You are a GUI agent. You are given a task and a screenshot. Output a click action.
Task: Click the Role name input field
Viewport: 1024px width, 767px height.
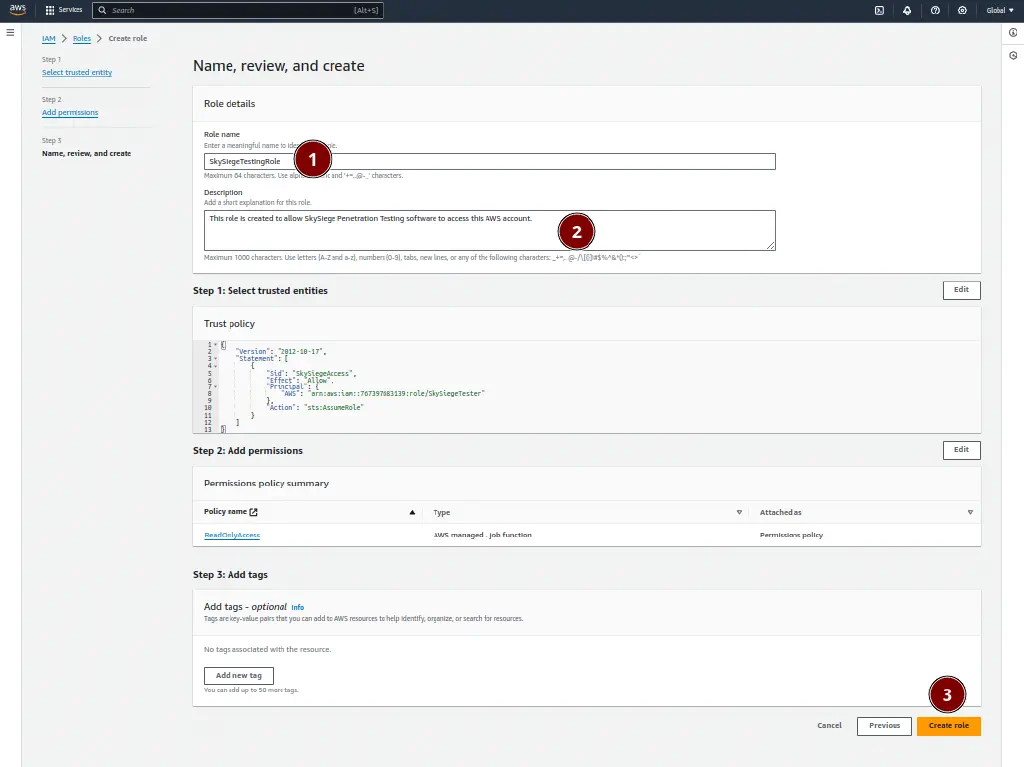pyautogui.click(x=489, y=161)
